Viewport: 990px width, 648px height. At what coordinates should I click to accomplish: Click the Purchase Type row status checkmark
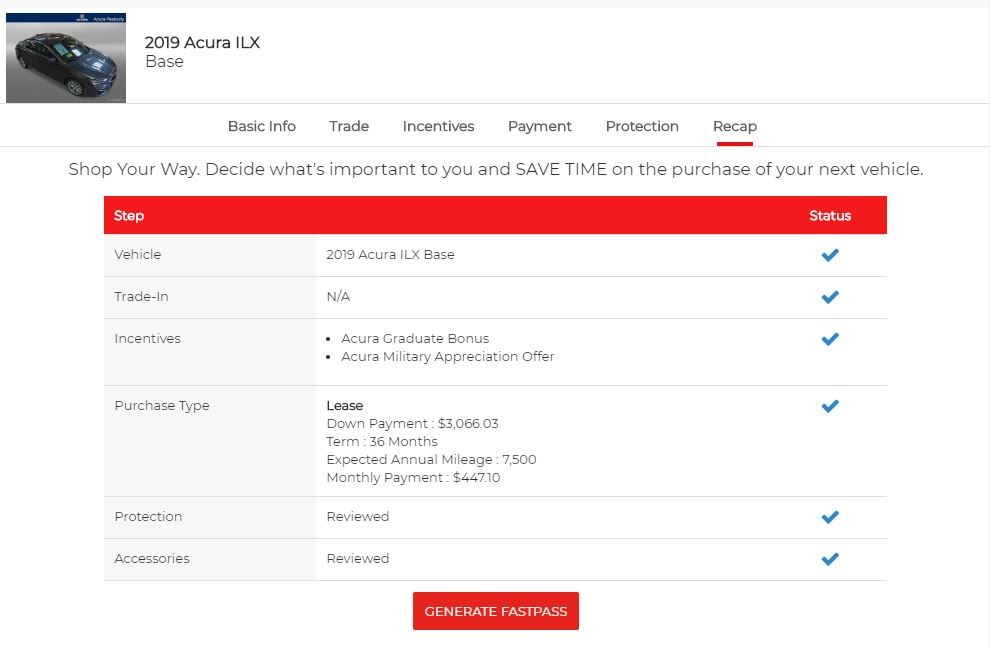tap(830, 406)
